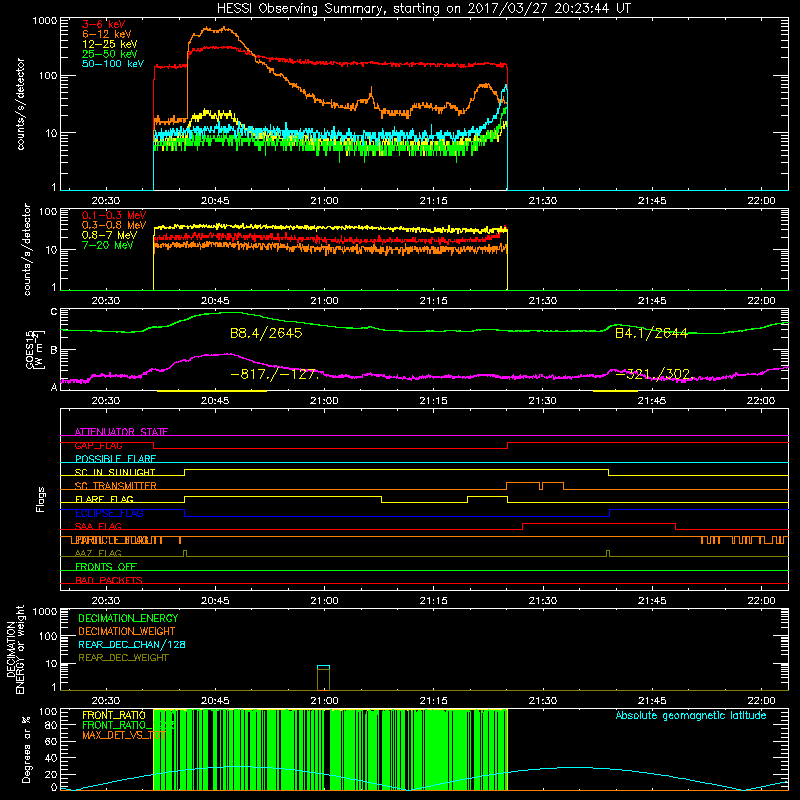
Task: Select the POSSIBLE_FLARE flag label
Action: 115,459
